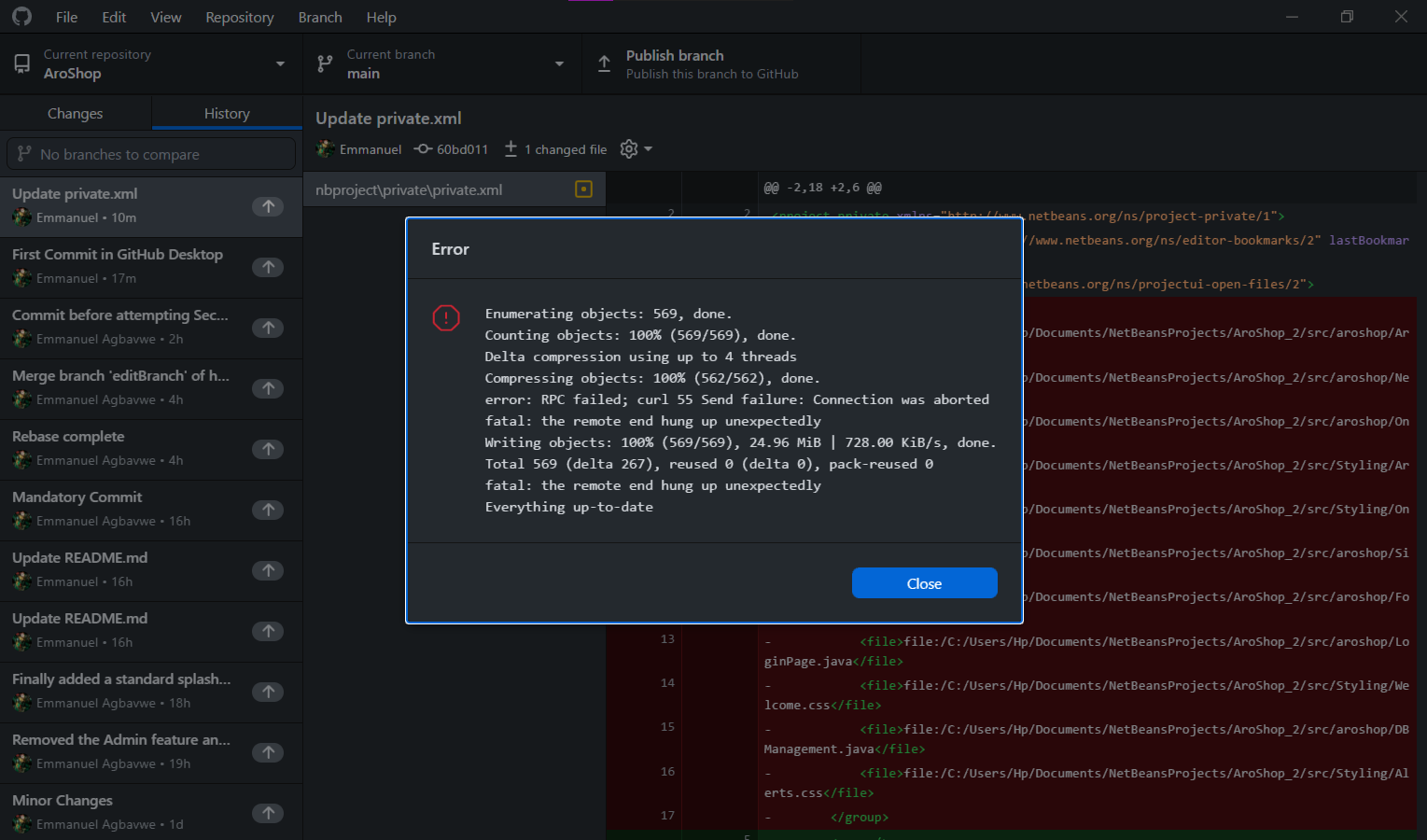The height and width of the screenshot is (840, 1427).
Task: Click the diff hunk header @@ -2,18 +2,6 @@
Action: pyautogui.click(x=822, y=188)
